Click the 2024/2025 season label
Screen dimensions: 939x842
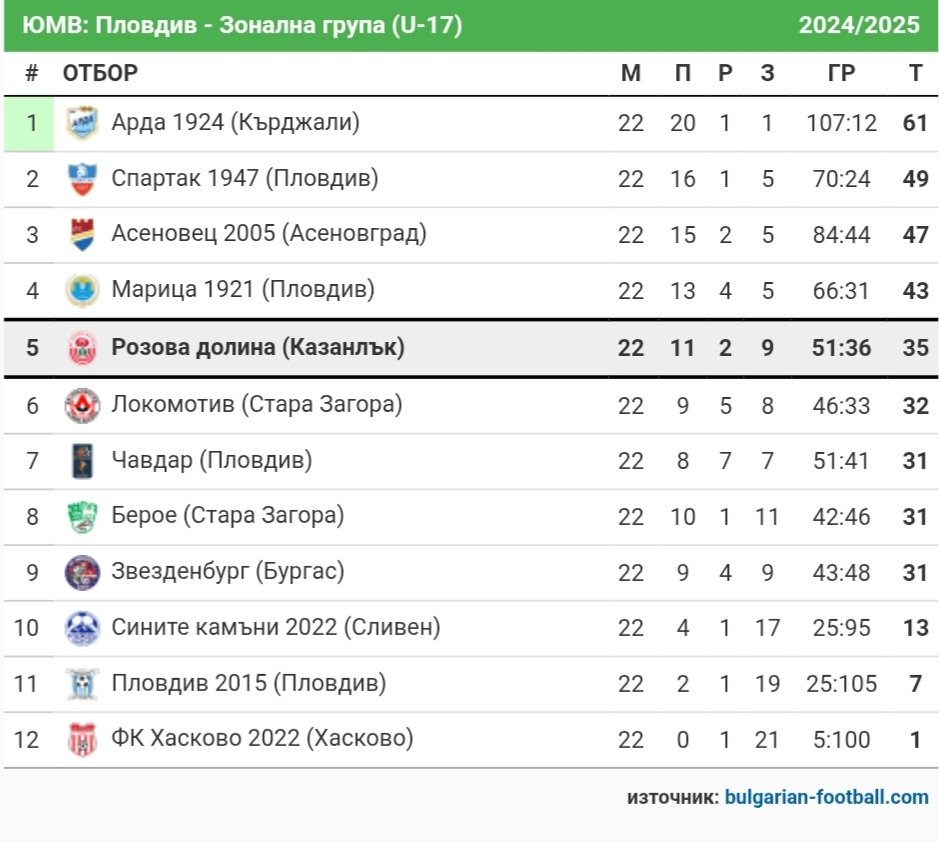coord(859,25)
